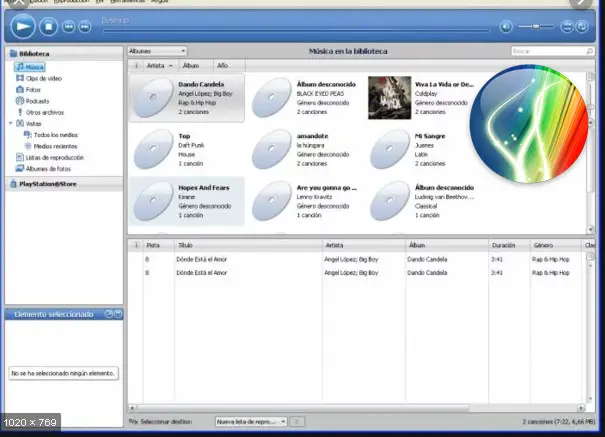605x437 pixels.
Task: Go to Fotos in the sidebar
Action: (33, 89)
